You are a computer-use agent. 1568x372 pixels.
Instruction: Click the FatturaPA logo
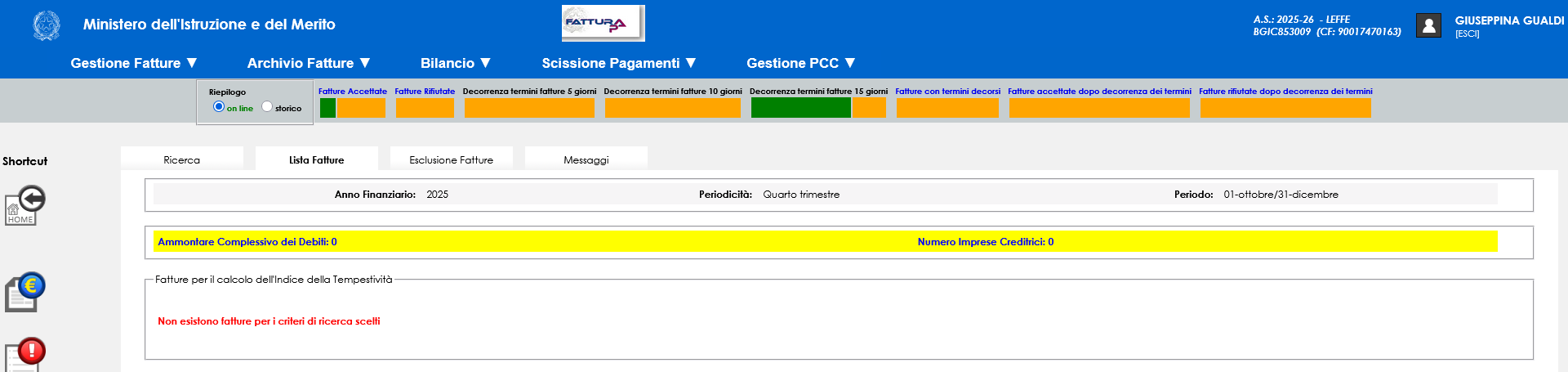click(603, 23)
